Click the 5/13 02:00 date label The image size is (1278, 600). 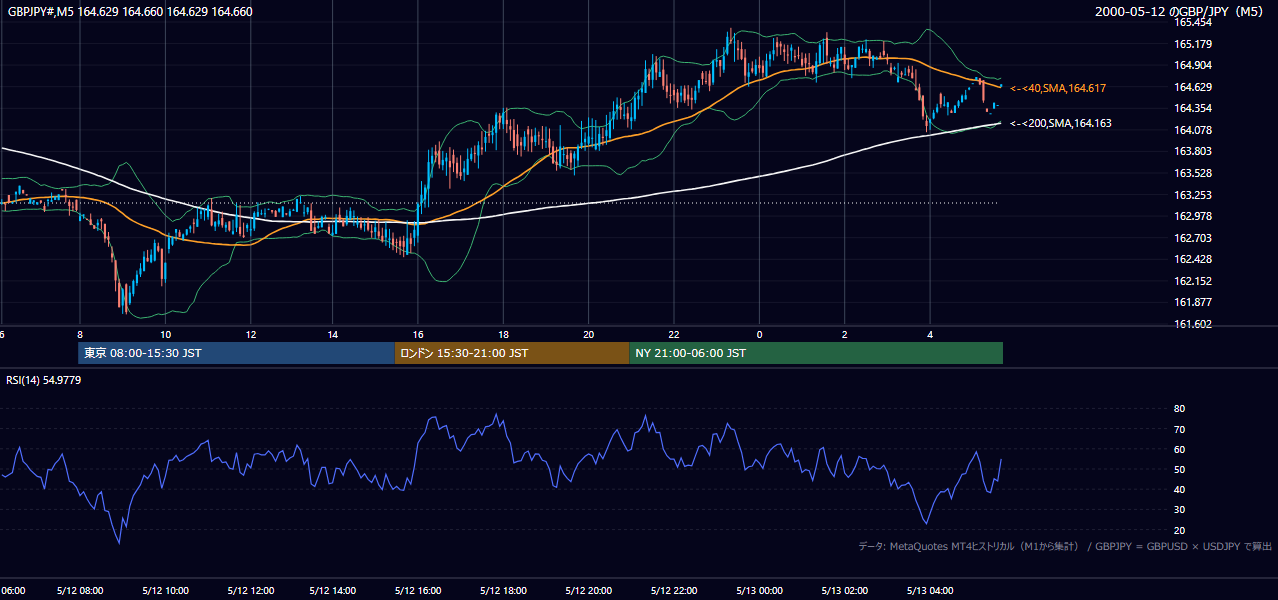[x=844, y=591]
